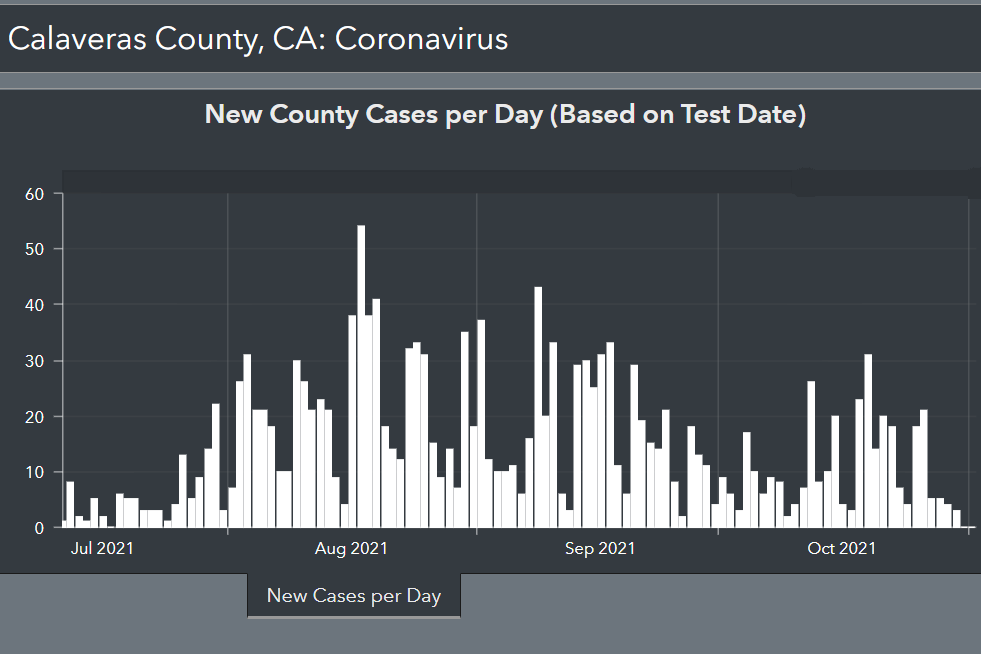This screenshot has height=654, width=981.
Task: Select the tallest October bar reaching 31
Action: tap(868, 440)
